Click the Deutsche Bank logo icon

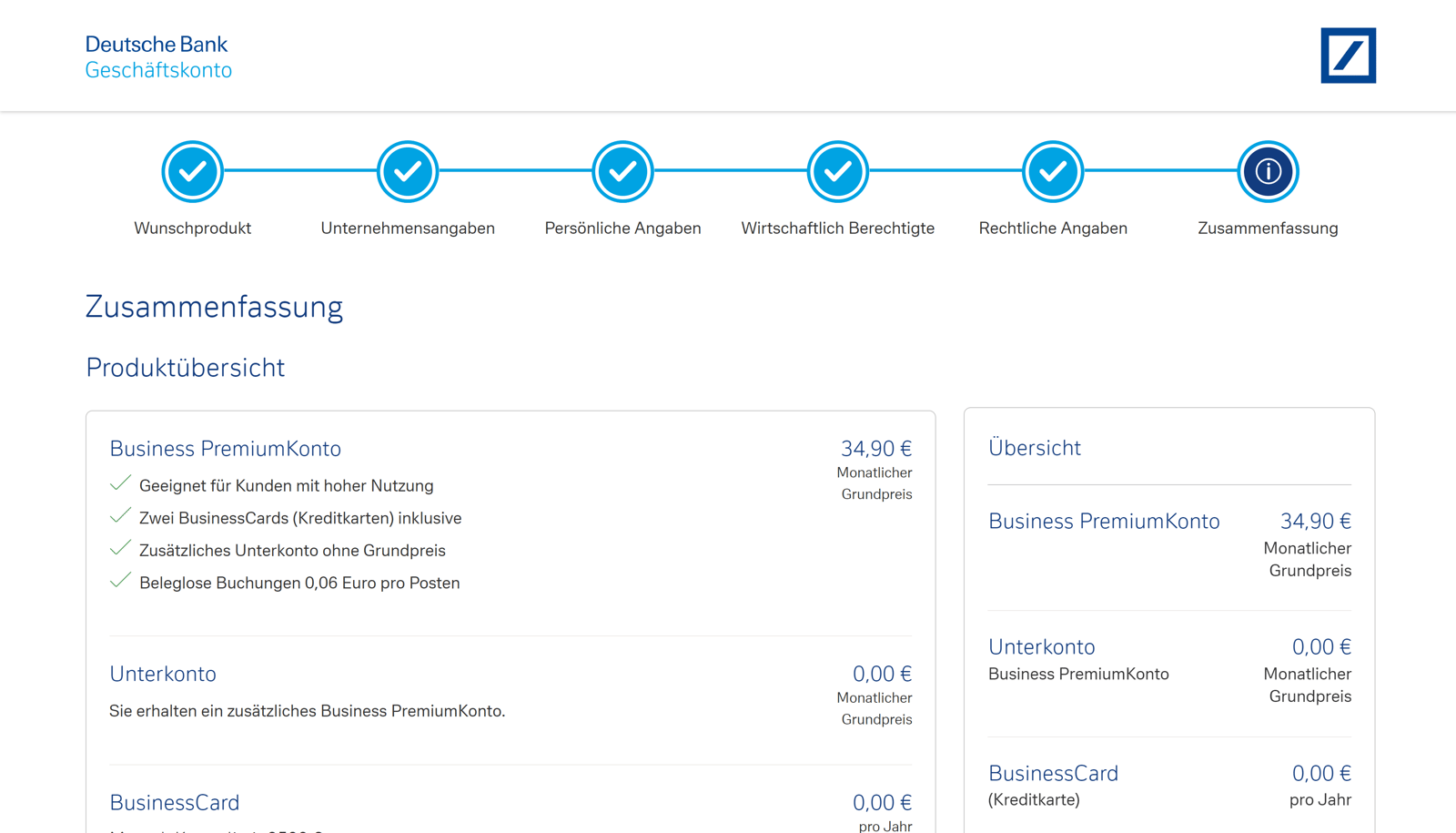click(1348, 56)
